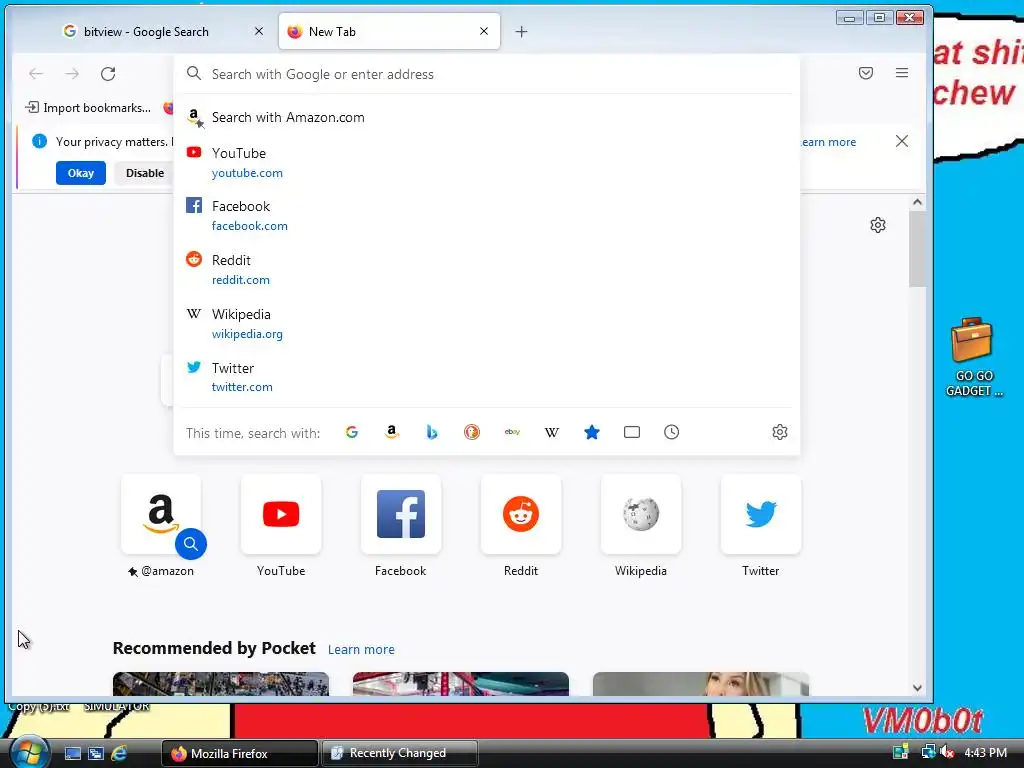This screenshot has width=1024, height=768.
Task: Search history with the clock icon
Action: click(671, 432)
